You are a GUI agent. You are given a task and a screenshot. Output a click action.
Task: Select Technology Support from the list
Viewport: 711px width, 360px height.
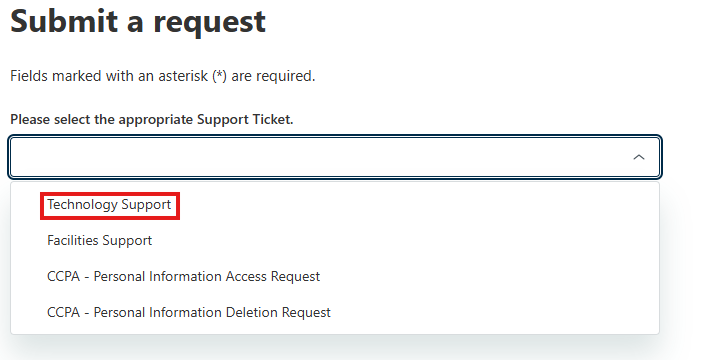pos(335,205)
